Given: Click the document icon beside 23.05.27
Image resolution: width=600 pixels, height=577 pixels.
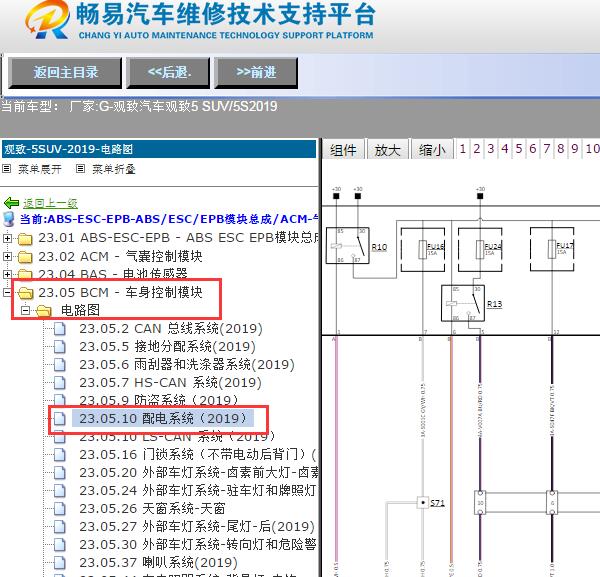Looking at the screenshot, I should tap(60, 526).
